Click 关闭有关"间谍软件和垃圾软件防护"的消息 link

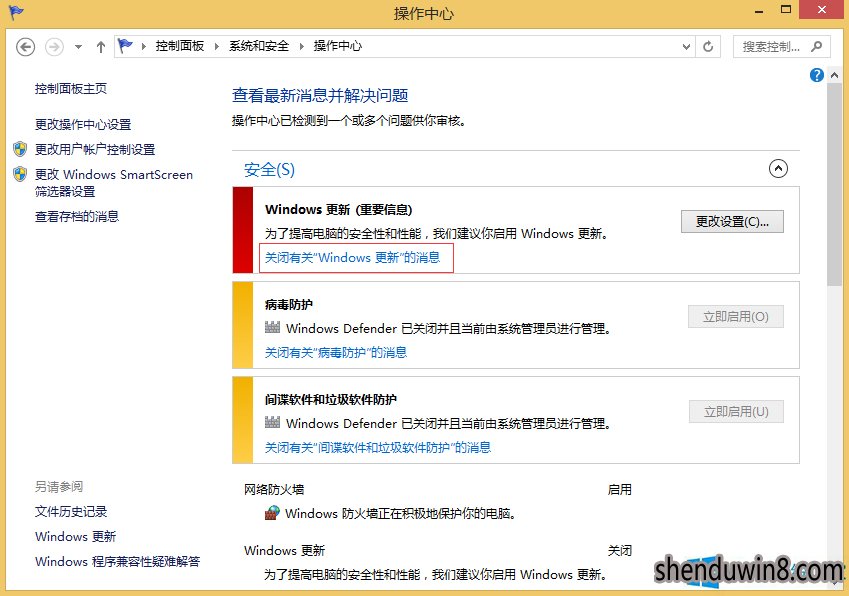point(377,448)
